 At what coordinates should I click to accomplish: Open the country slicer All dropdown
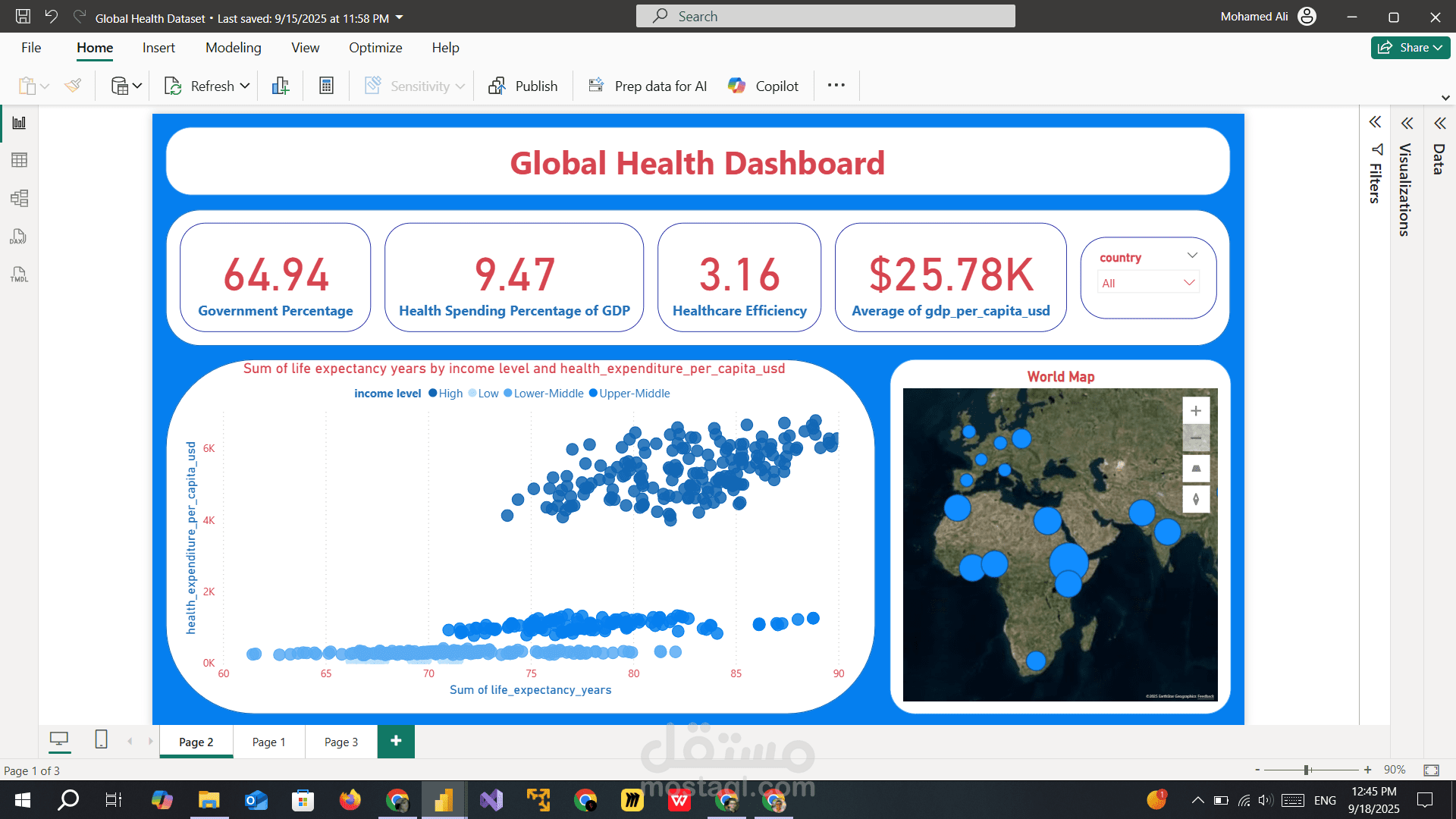click(1148, 283)
